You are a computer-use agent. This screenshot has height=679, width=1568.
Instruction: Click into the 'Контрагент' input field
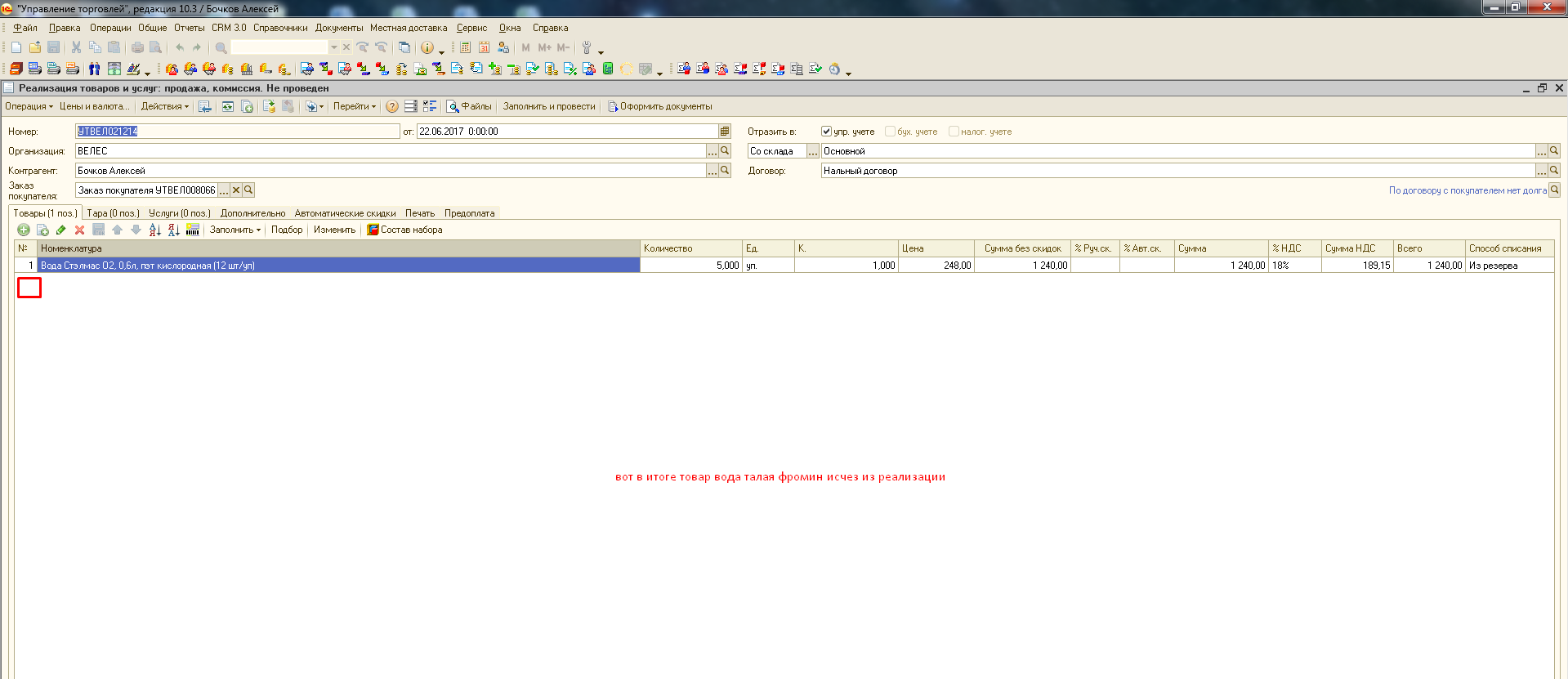(x=391, y=171)
